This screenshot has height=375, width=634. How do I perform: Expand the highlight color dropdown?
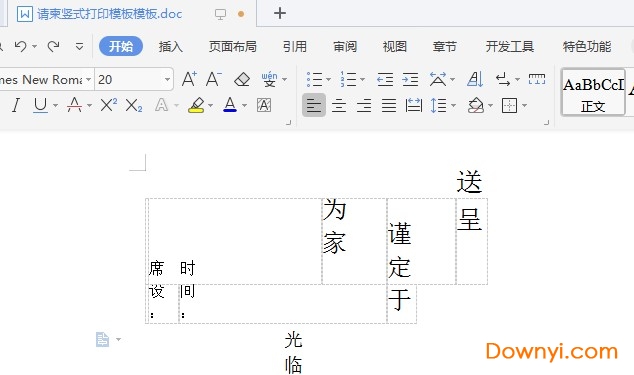210,106
